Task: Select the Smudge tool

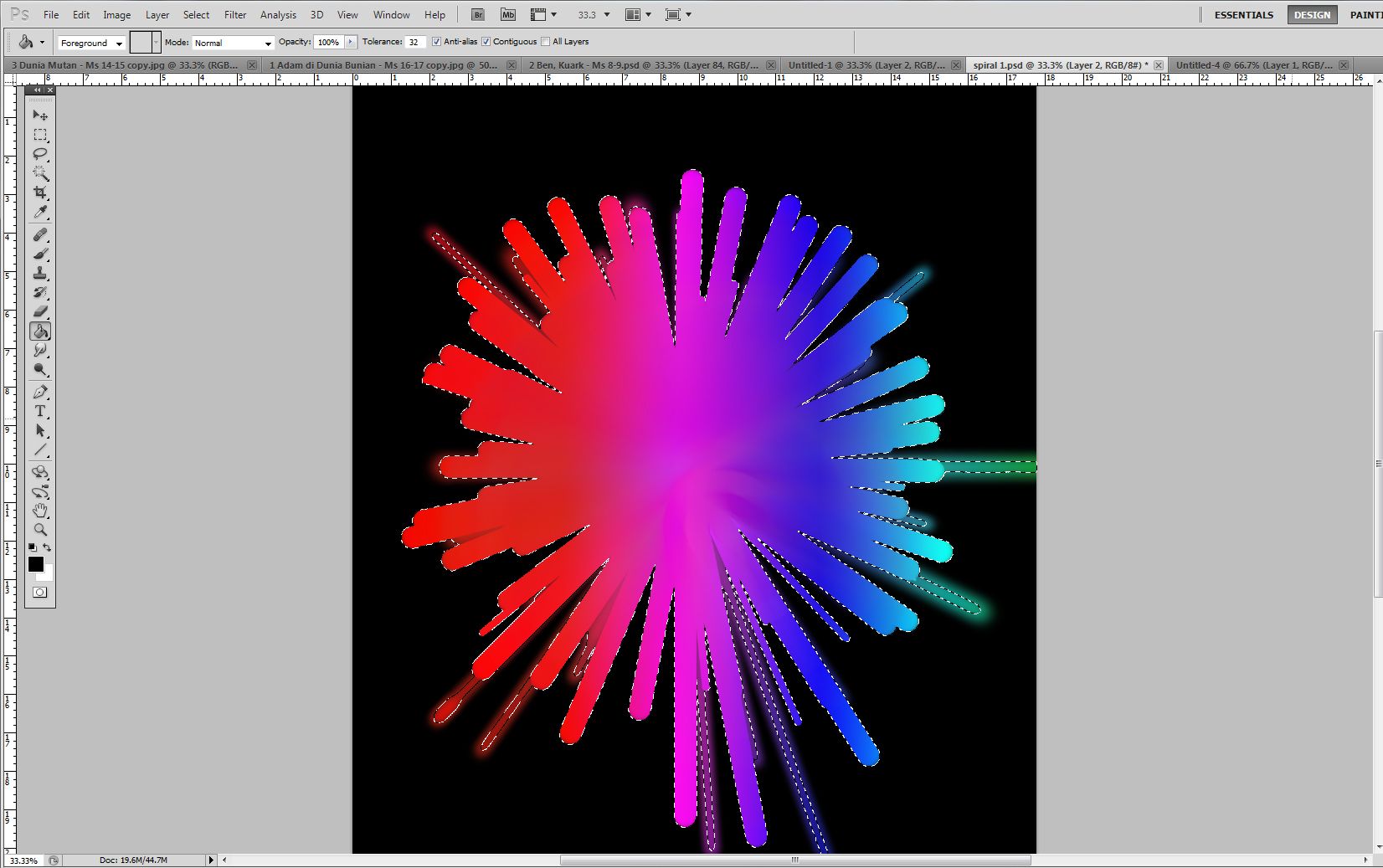Action: [39, 351]
